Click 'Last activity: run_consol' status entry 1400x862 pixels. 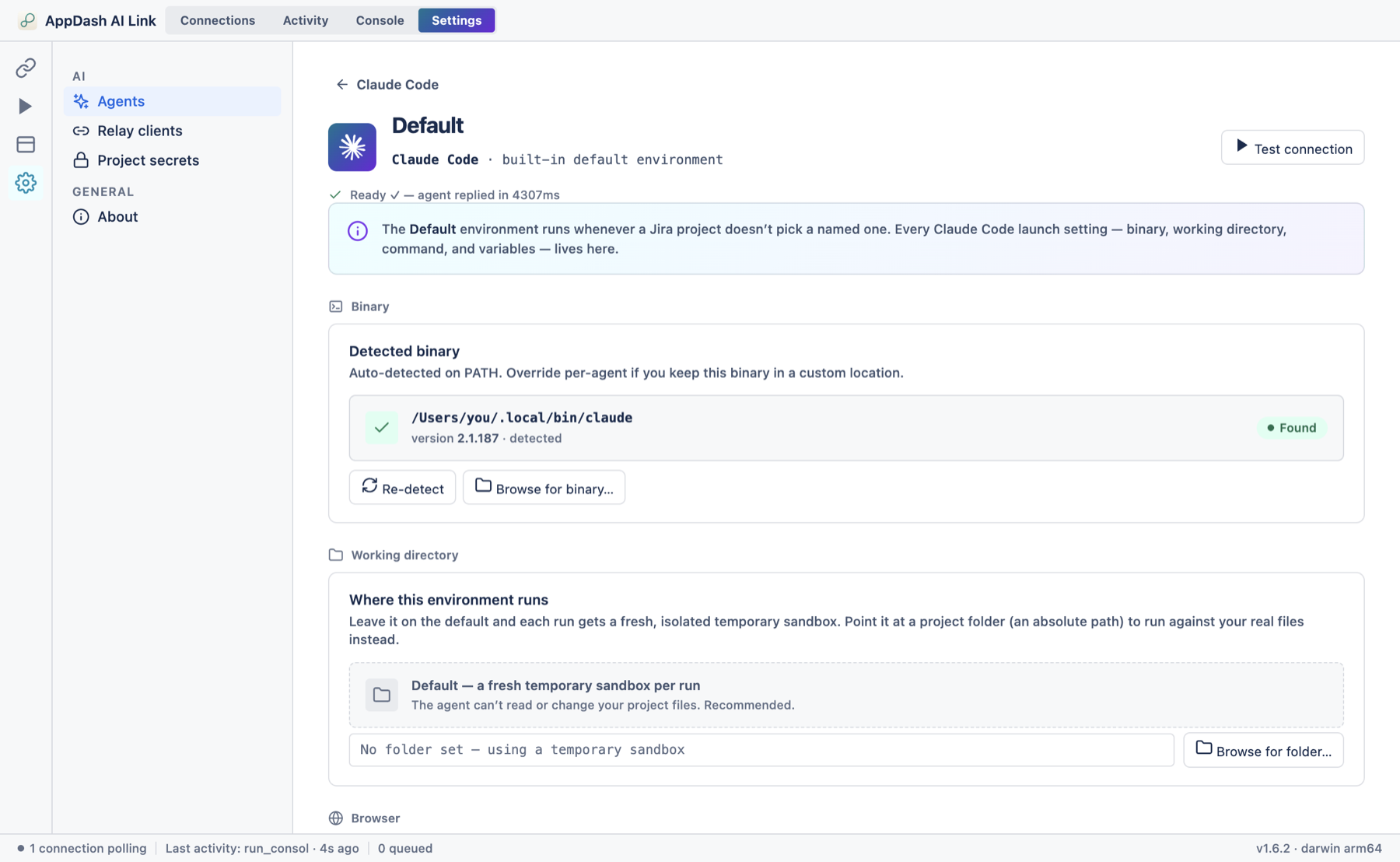pos(262,848)
